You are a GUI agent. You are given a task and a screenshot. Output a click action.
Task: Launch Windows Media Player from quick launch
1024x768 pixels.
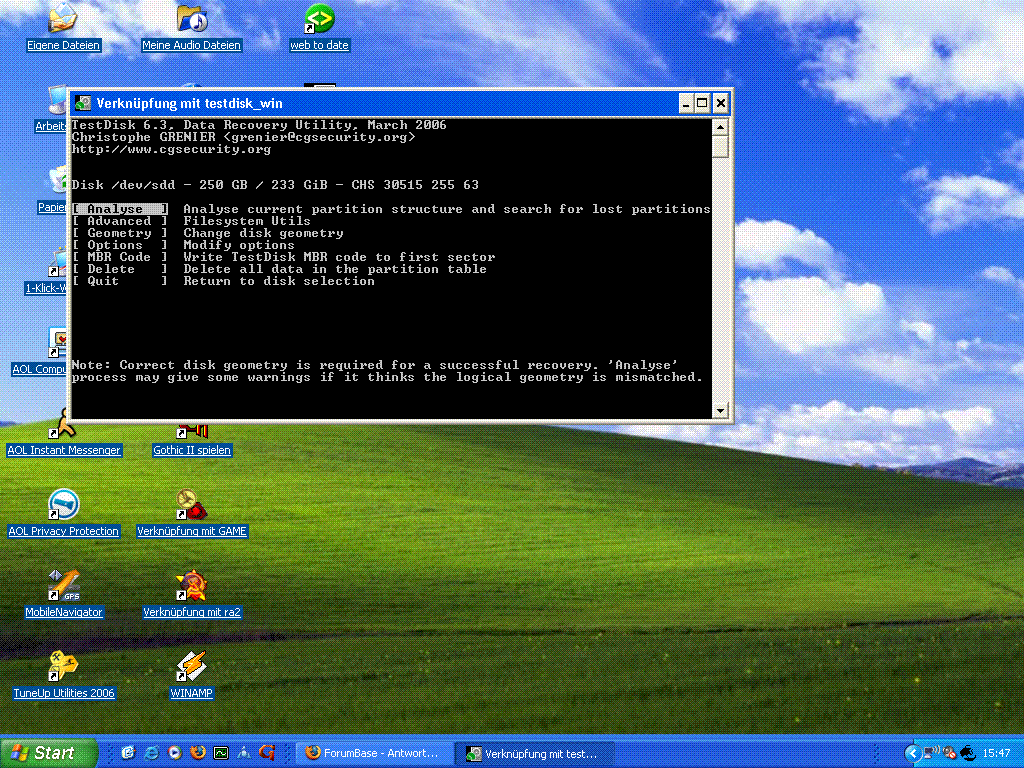click(175, 753)
